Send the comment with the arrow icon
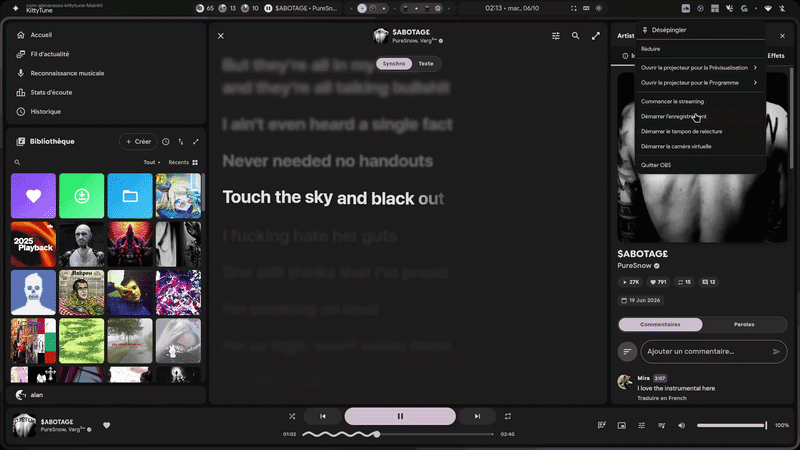800x450 pixels. 776,352
